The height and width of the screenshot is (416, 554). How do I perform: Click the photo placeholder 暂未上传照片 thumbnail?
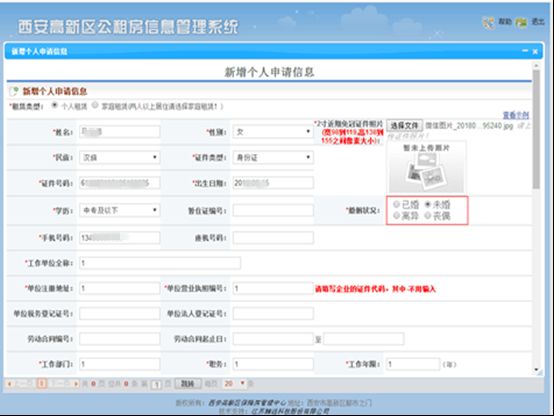pyautogui.click(x=426, y=167)
